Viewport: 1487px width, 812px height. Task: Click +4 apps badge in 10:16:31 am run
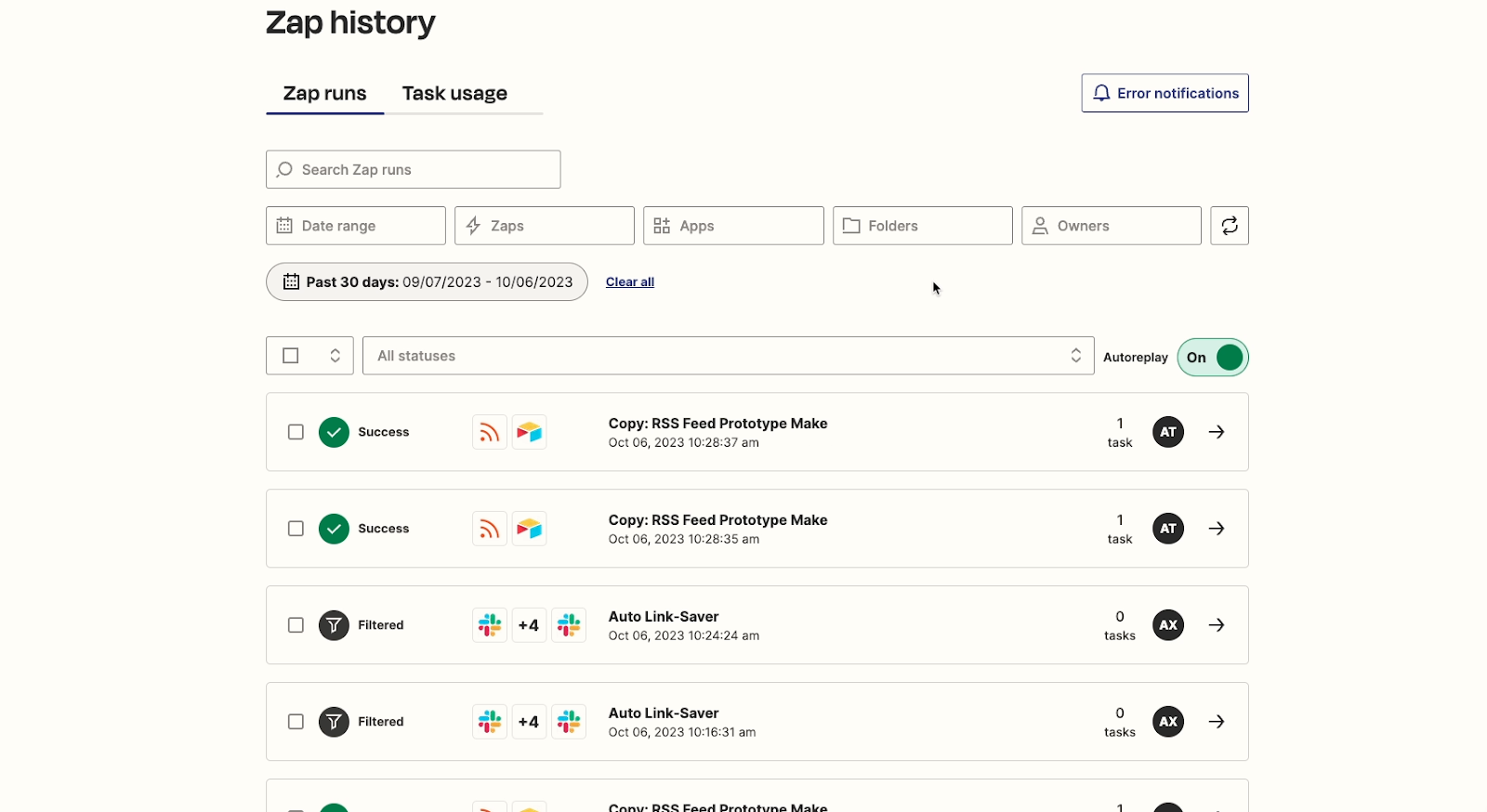(529, 722)
